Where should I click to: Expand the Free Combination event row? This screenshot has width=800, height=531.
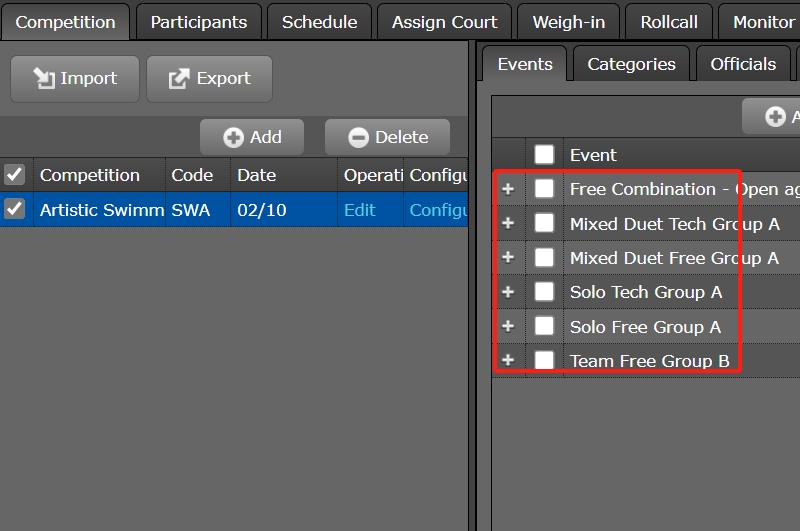(508, 189)
